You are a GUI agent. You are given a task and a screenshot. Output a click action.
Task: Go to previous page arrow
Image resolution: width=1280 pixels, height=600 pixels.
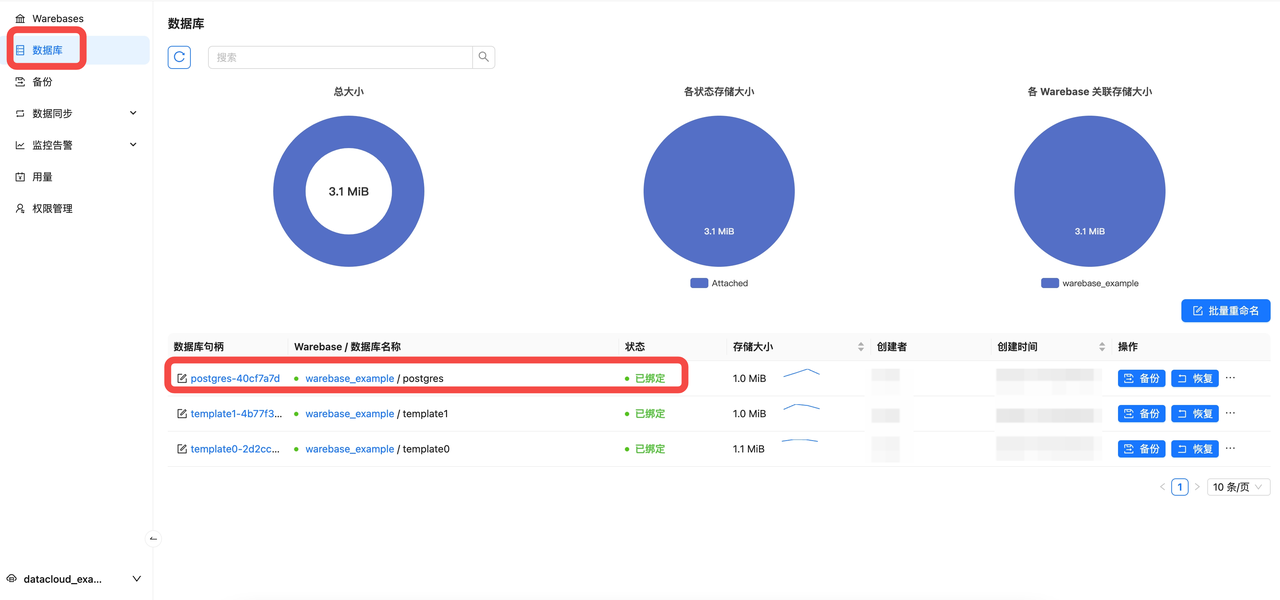click(x=1162, y=487)
